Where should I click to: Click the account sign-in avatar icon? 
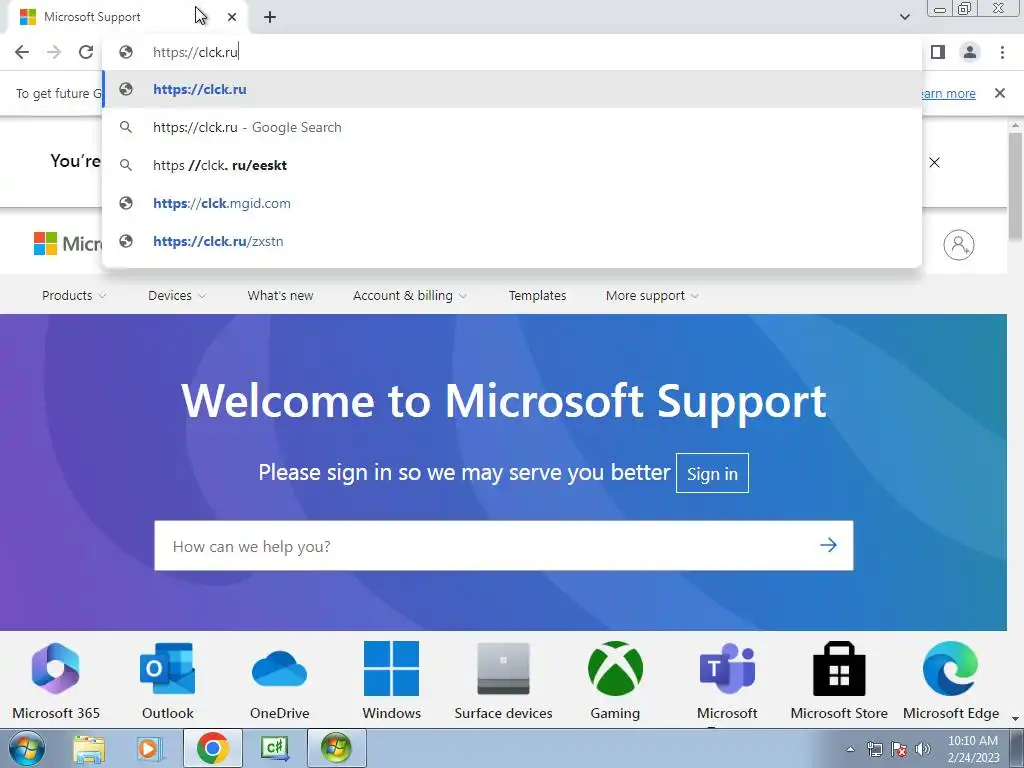pos(959,245)
